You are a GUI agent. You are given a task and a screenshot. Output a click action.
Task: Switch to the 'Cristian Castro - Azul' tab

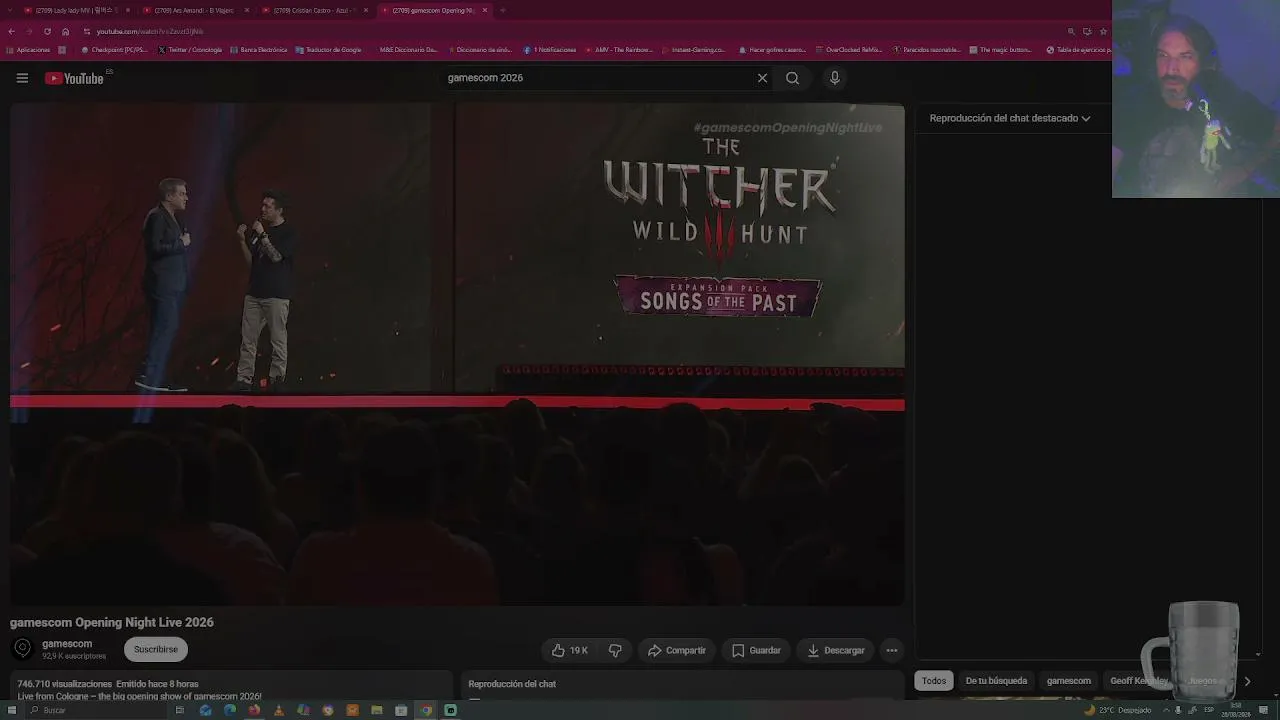coord(312,10)
